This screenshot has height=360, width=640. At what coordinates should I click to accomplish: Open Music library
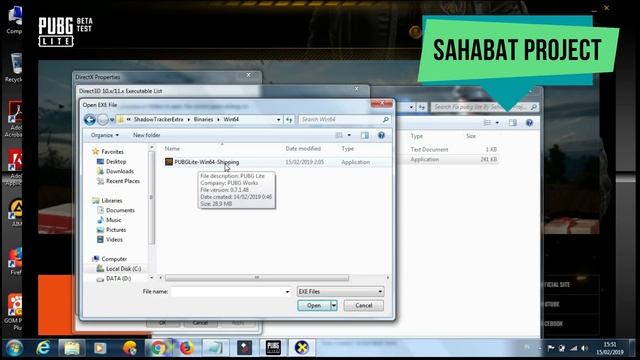113,220
